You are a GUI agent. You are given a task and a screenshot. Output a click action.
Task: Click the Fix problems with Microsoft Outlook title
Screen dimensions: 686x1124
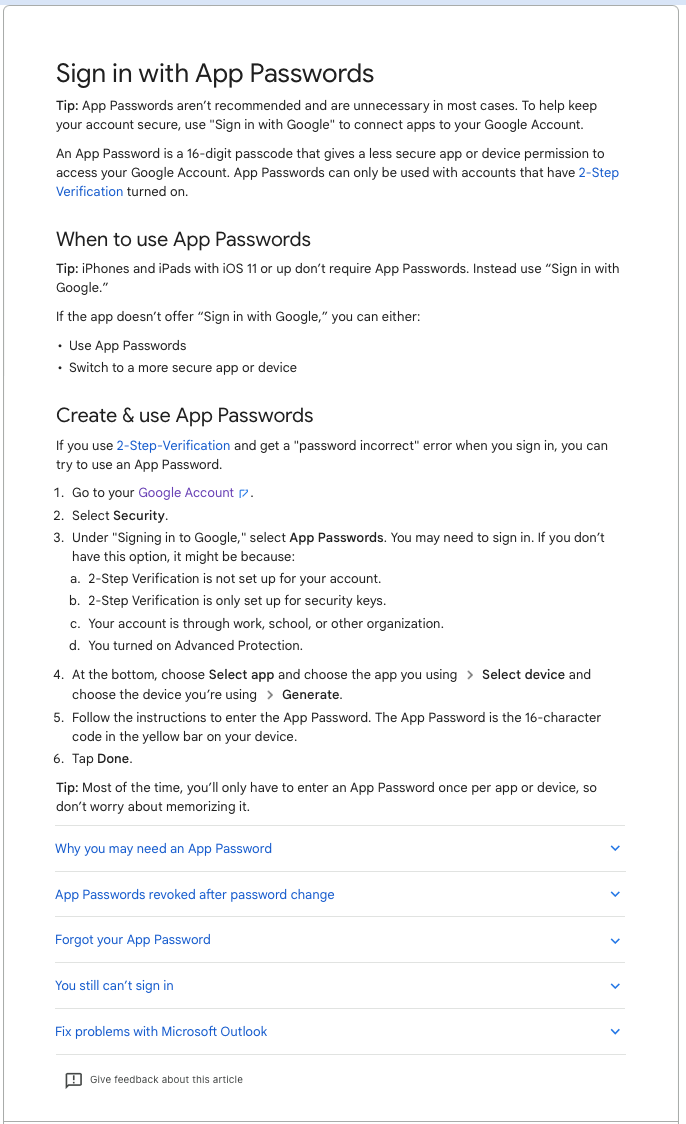pyautogui.click(x=161, y=1032)
